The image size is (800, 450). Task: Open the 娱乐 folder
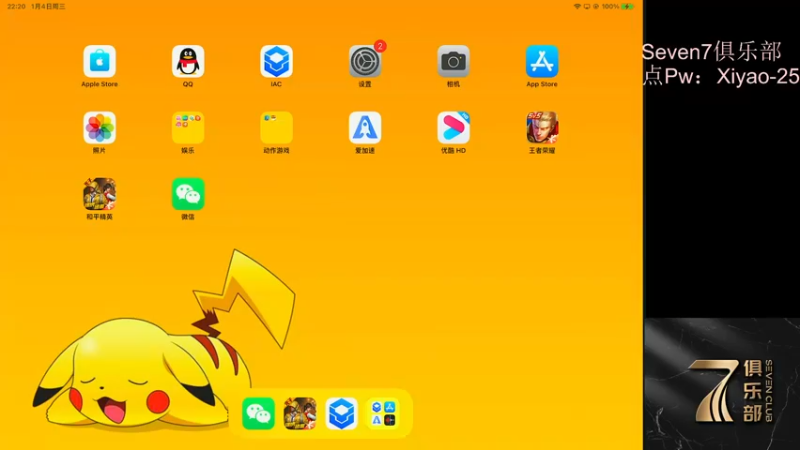[x=188, y=128]
